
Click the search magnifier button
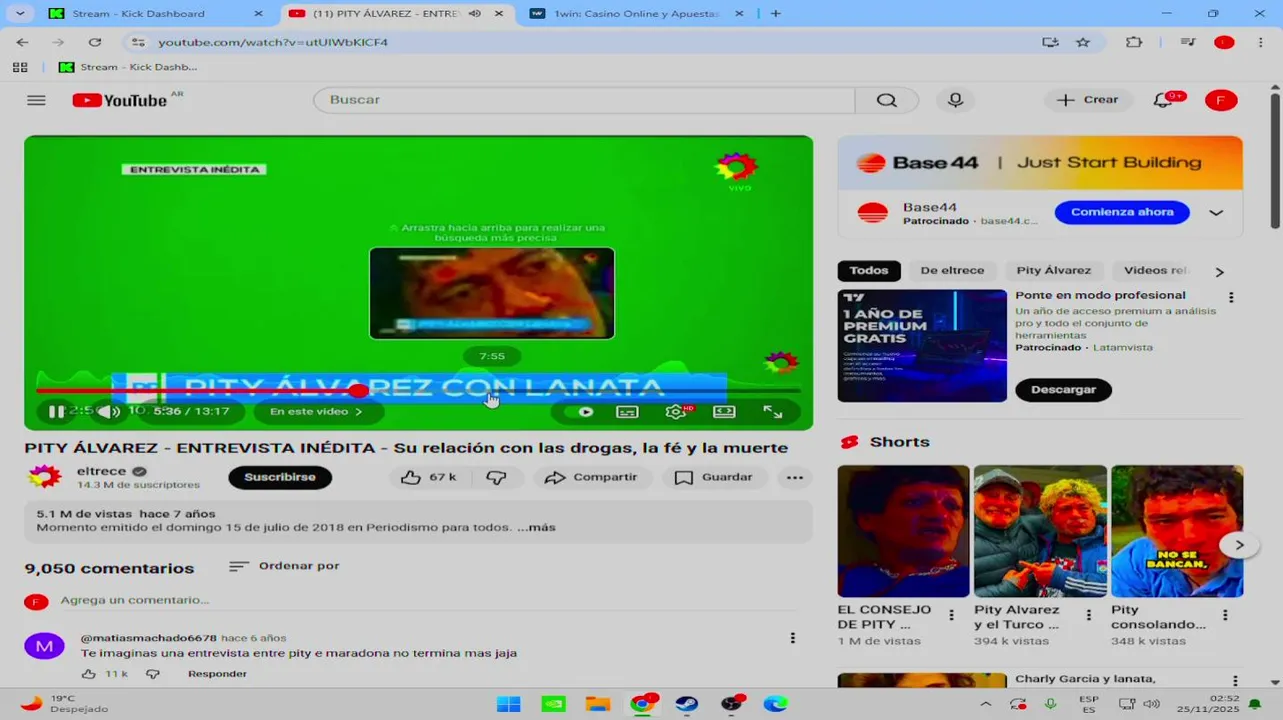(887, 100)
